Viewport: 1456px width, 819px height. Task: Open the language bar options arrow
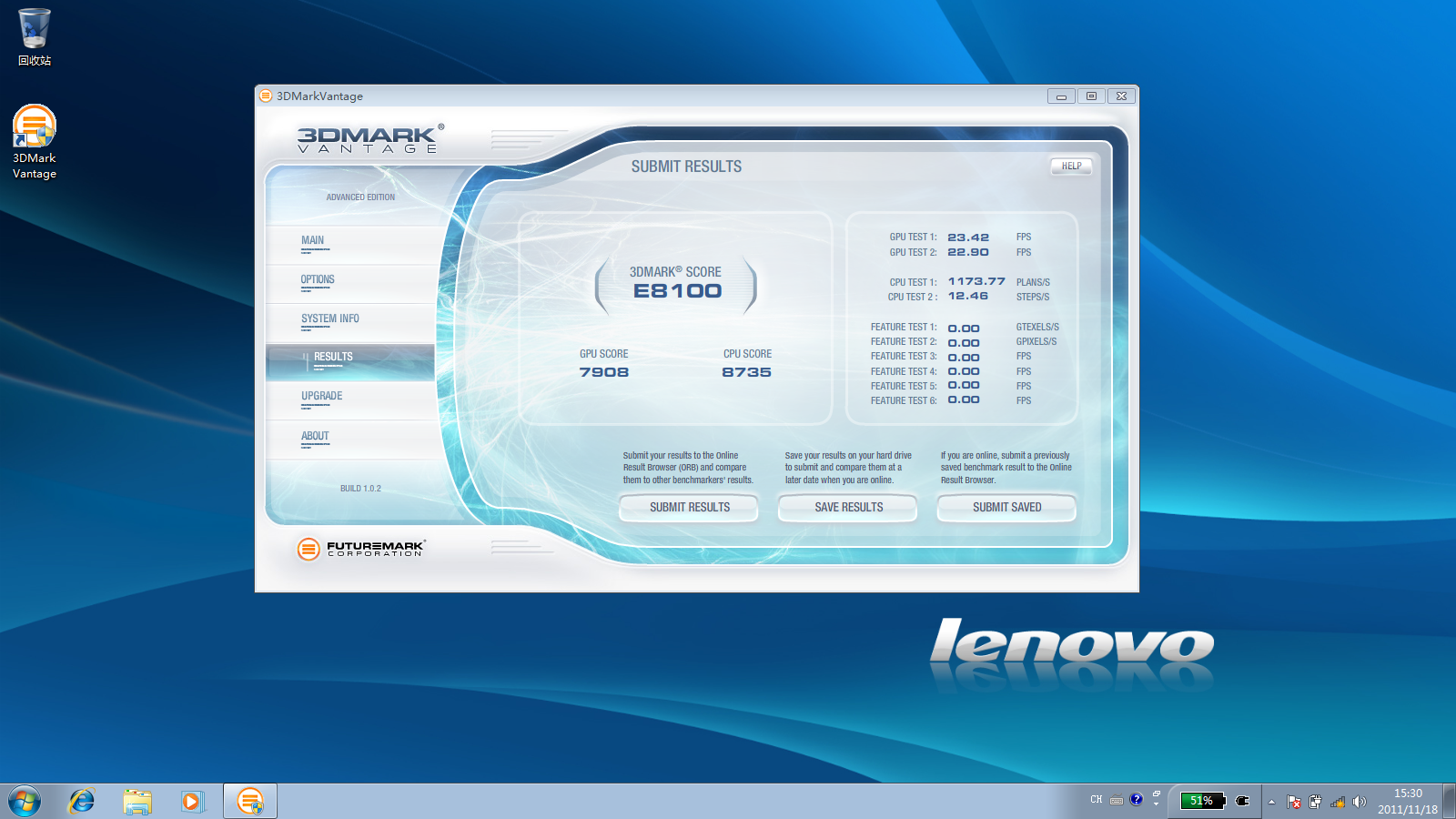pos(1157,804)
